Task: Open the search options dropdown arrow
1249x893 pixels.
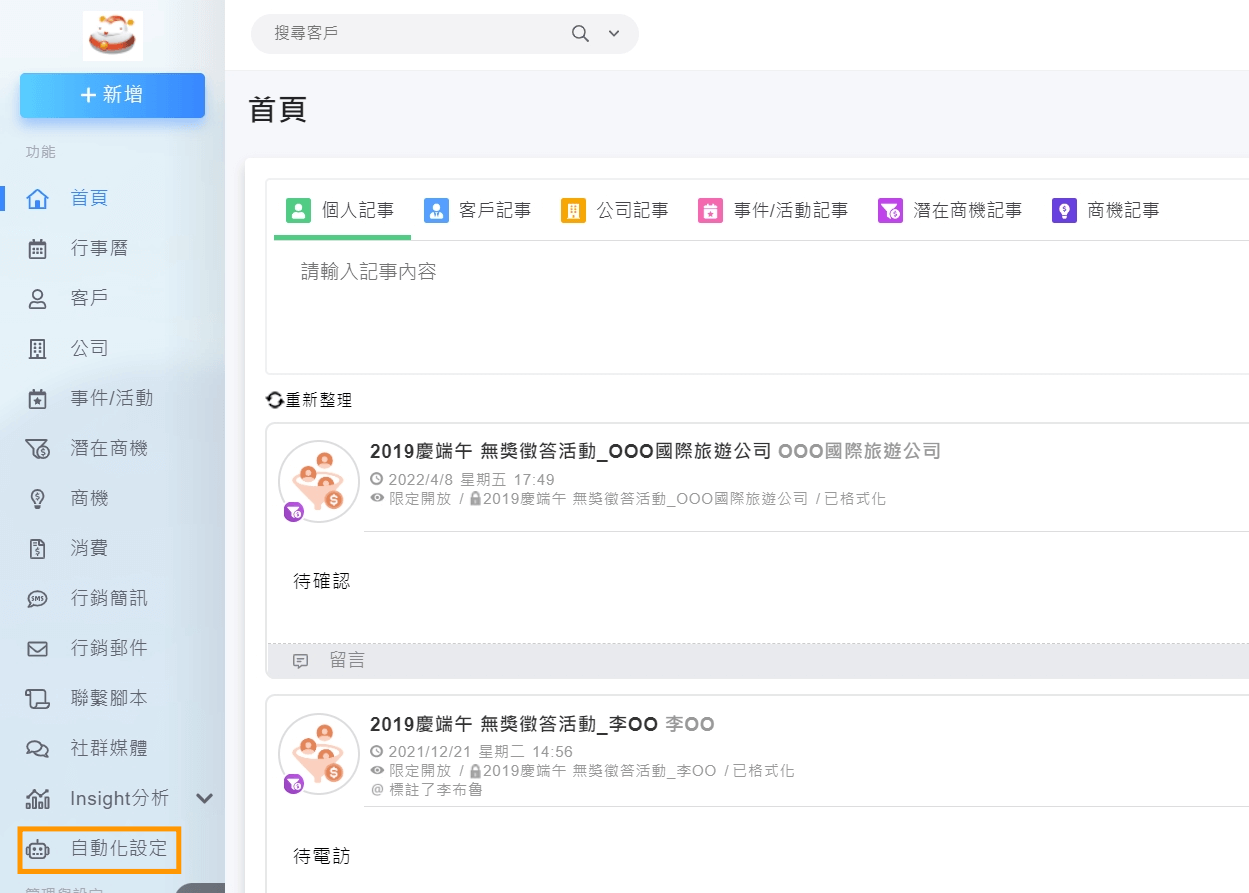Action: [x=614, y=34]
